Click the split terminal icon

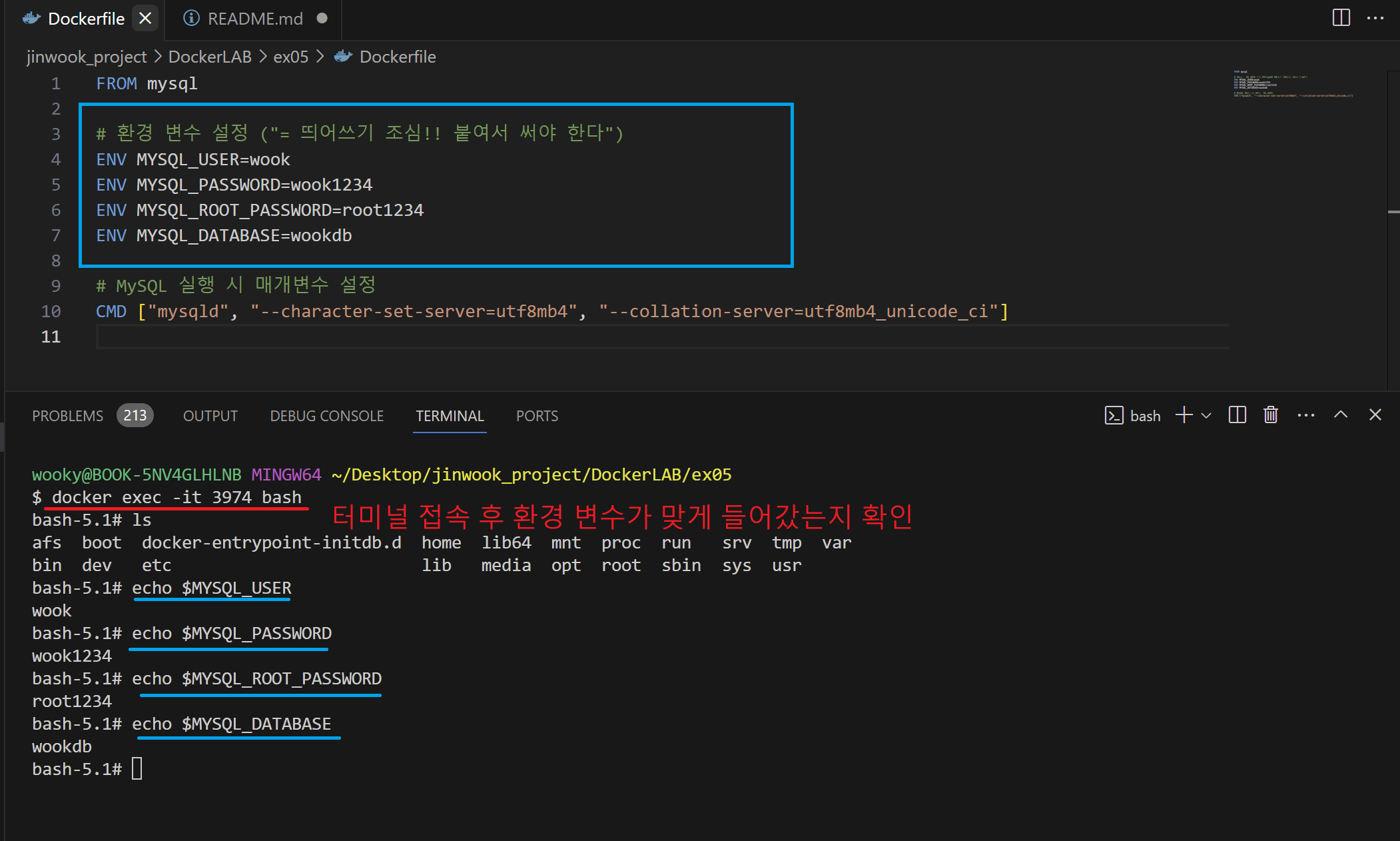pyautogui.click(x=1237, y=415)
